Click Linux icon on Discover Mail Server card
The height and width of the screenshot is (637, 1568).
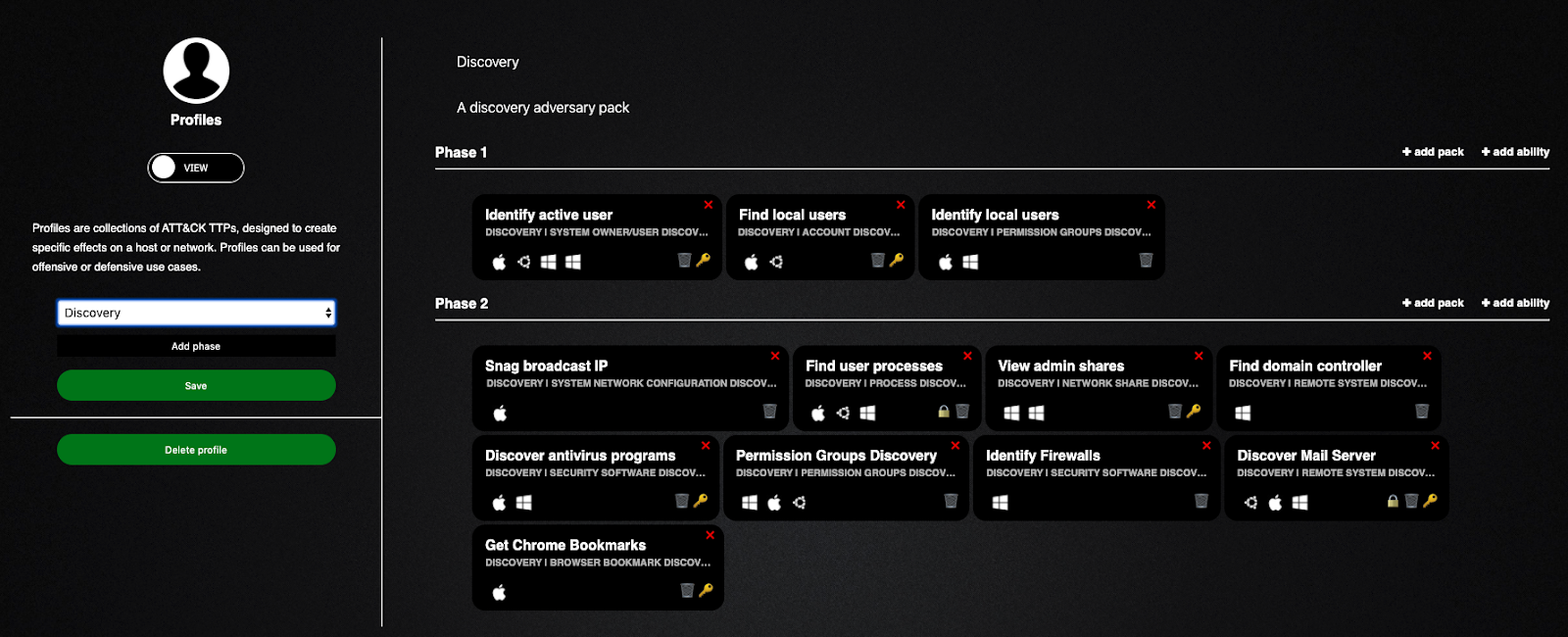[1250, 503]
